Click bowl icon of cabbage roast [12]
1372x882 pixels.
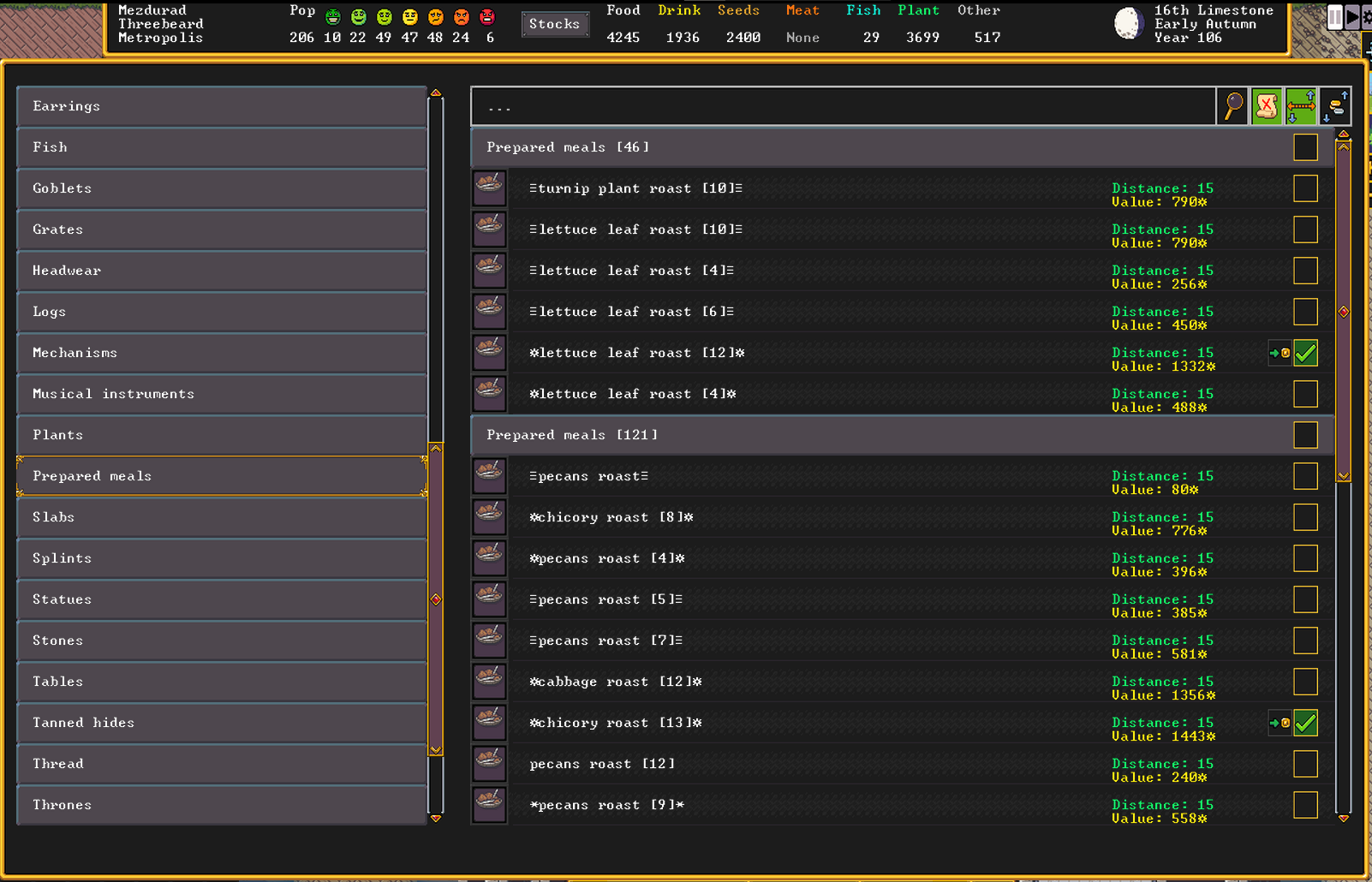(490, 682)
